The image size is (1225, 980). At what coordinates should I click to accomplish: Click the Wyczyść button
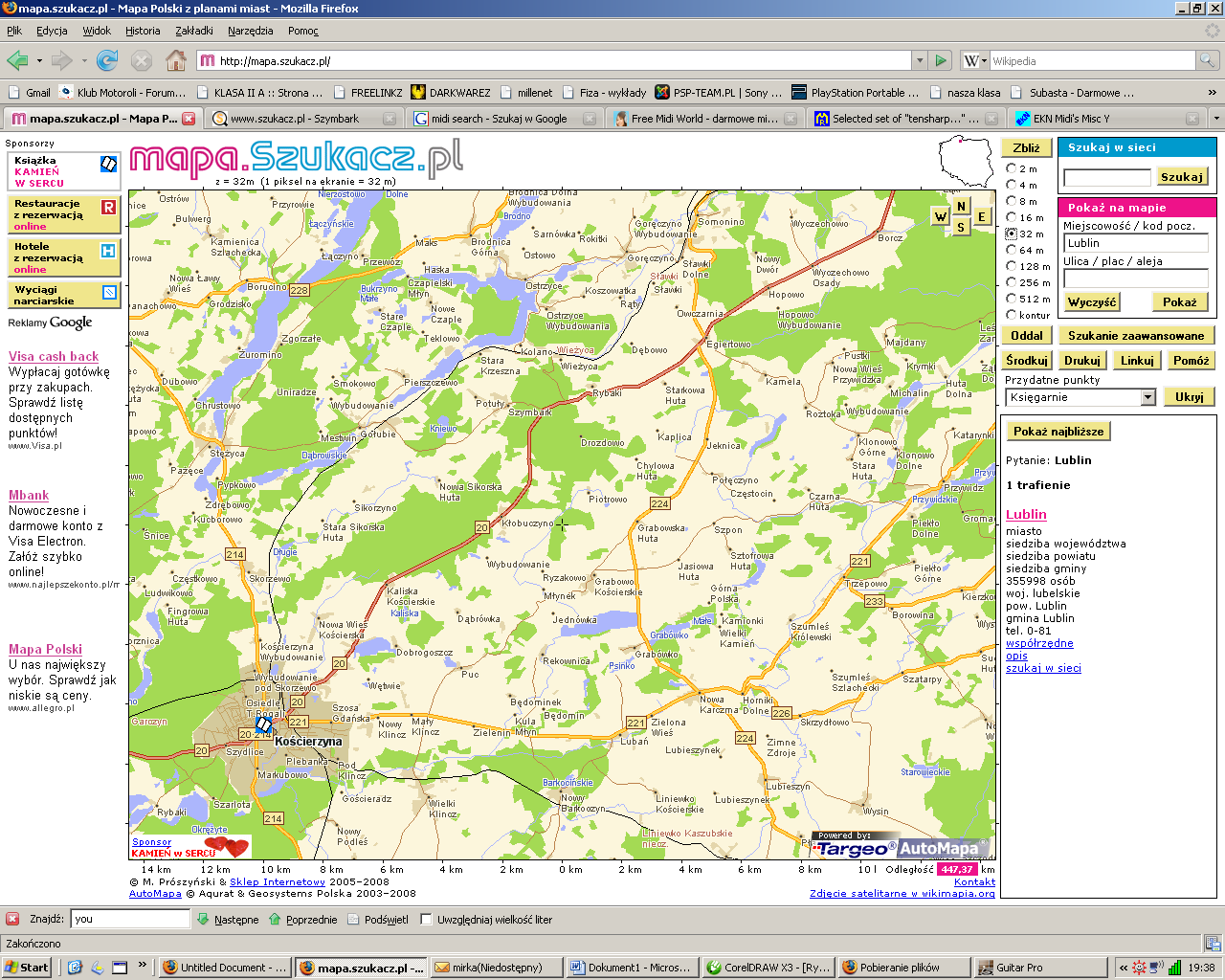coord(1092,302)
